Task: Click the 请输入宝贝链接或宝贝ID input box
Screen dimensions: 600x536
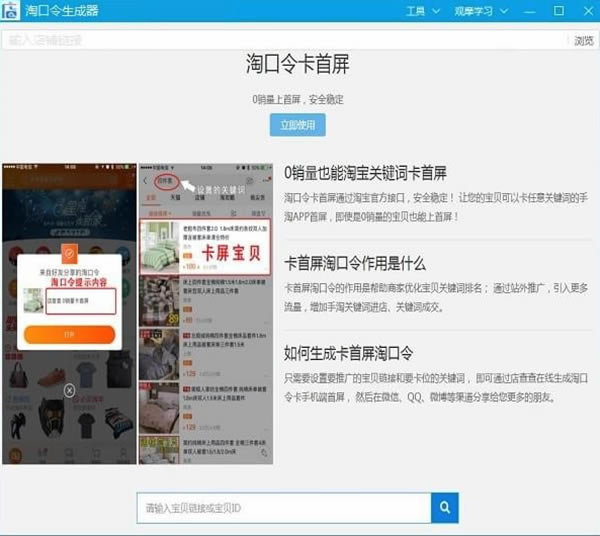Action: (x=284, y=508)
